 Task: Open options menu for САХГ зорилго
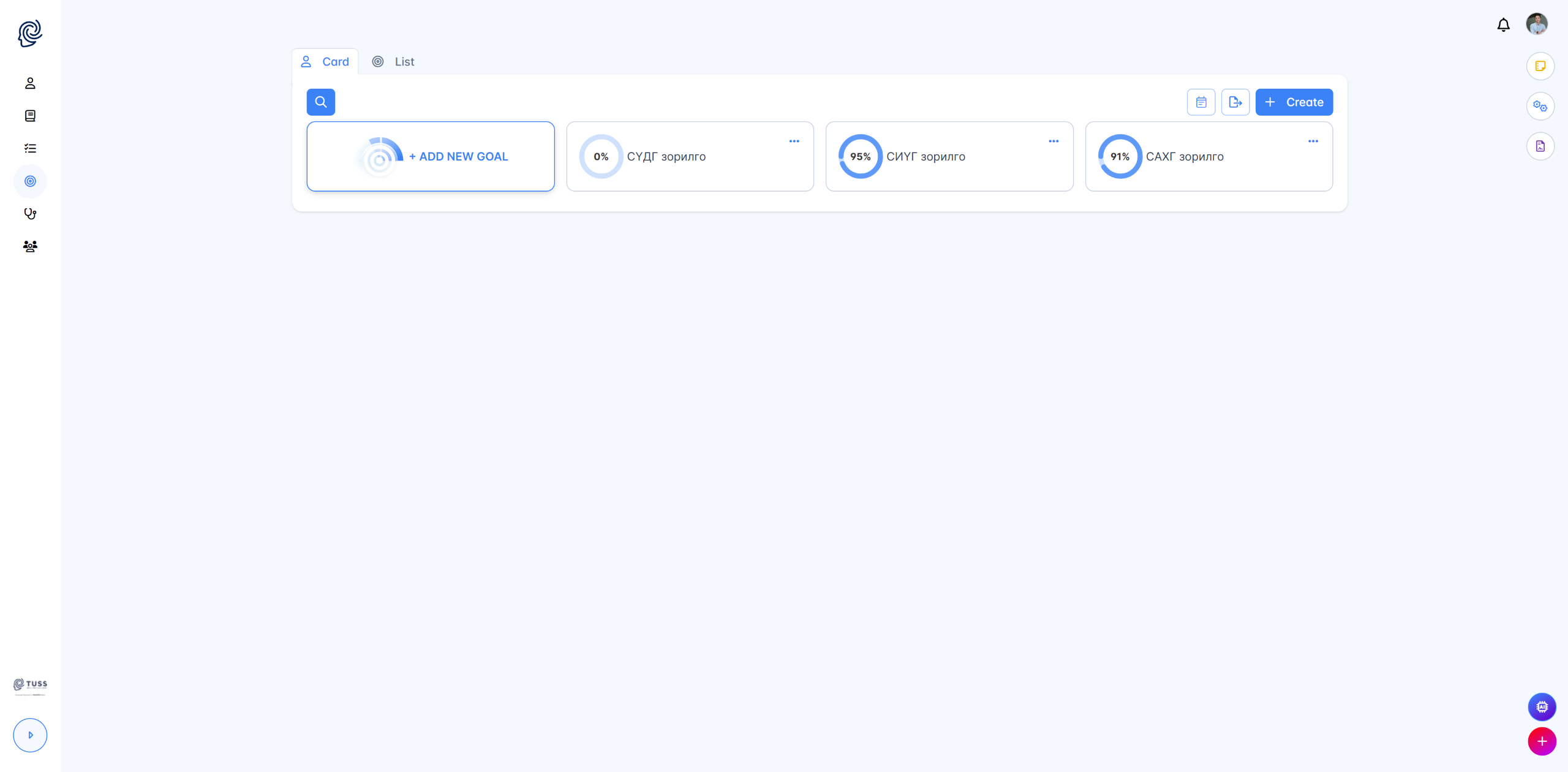point(1313,142)
